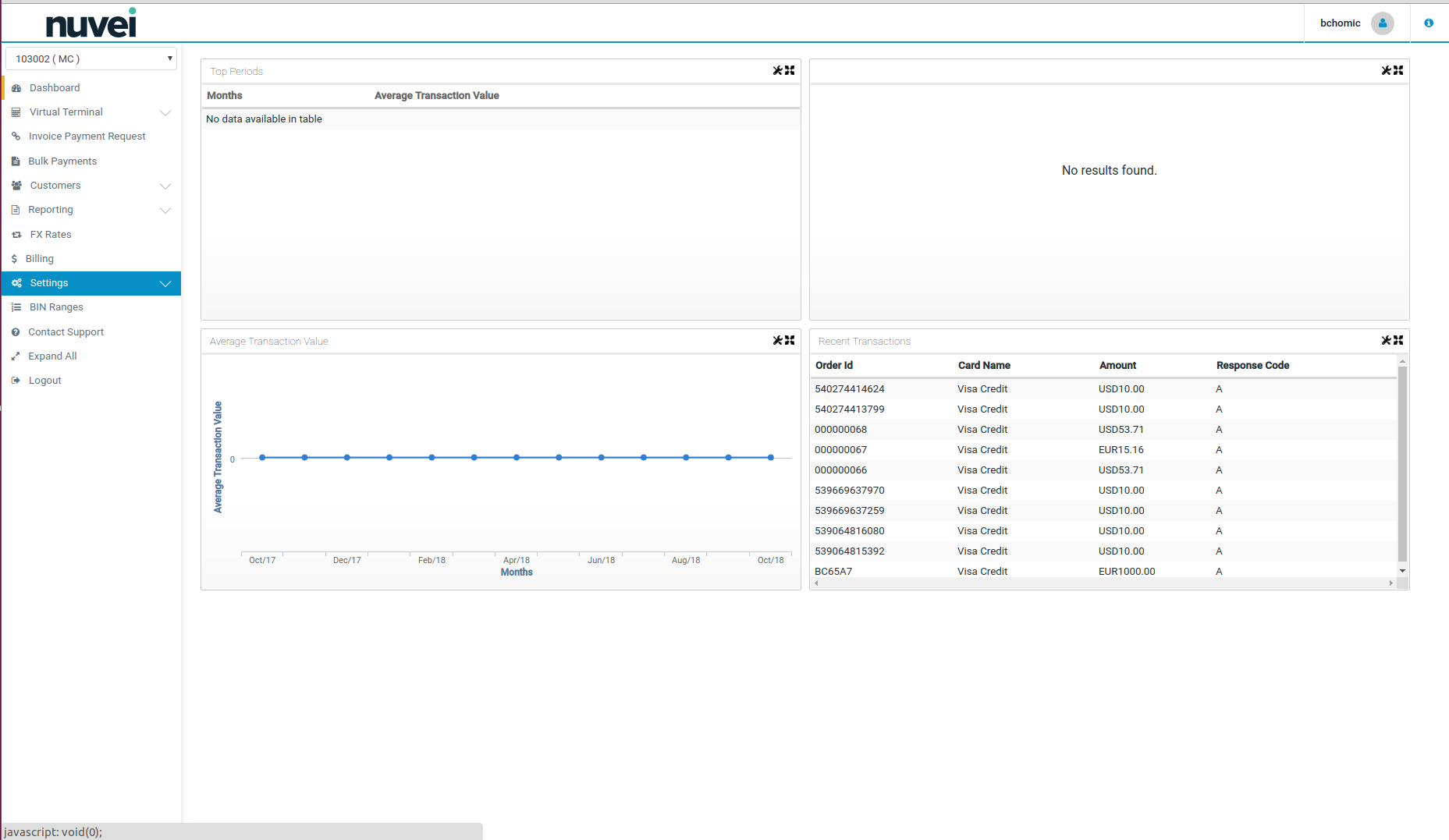The height and width of the screenshot is (840, 1449).
Task: Open Average Transaction Value chart wrench settings
Action: click(x=777, y=340)
